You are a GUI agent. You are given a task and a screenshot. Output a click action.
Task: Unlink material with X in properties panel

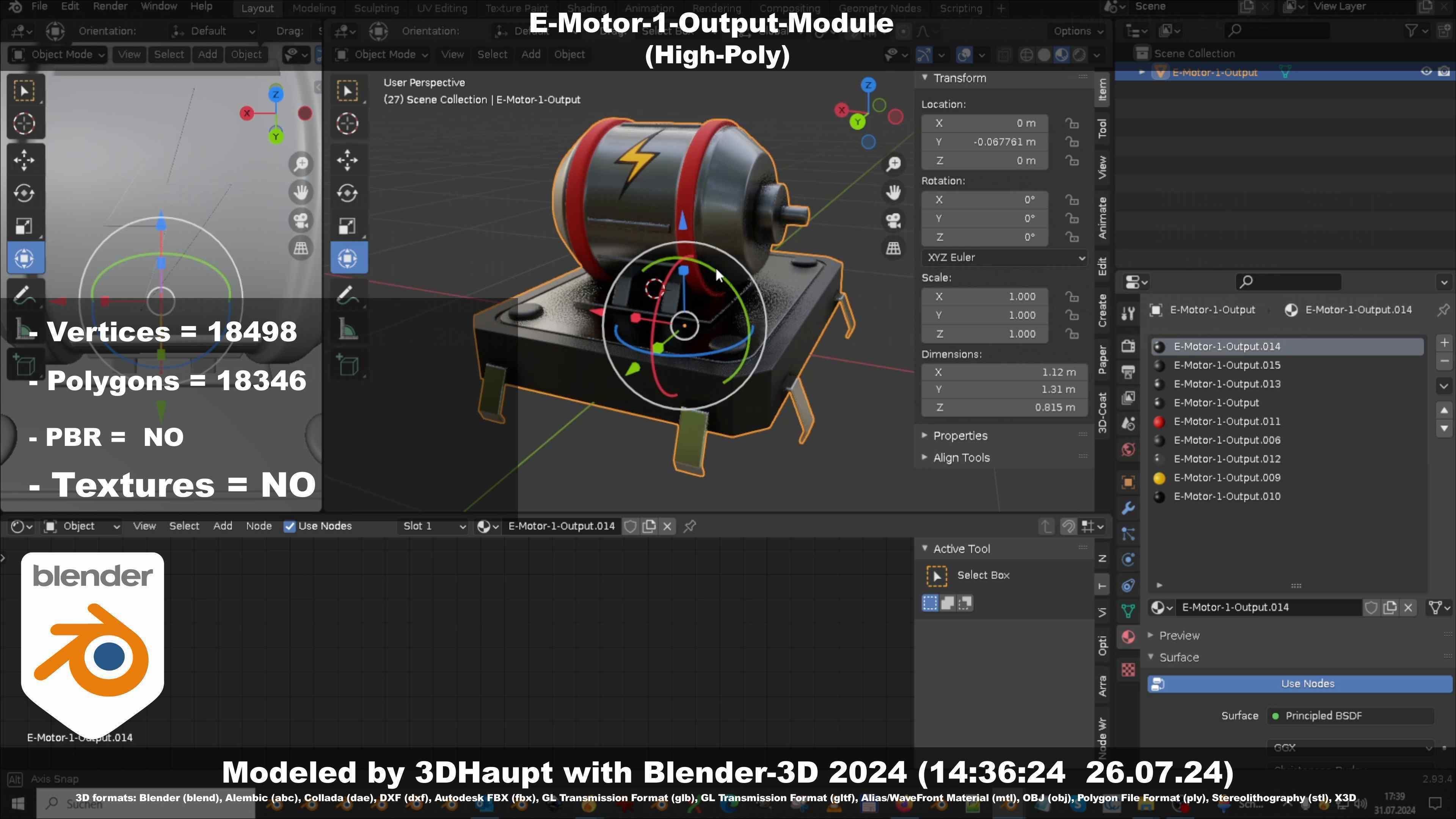click(1408, 607)
